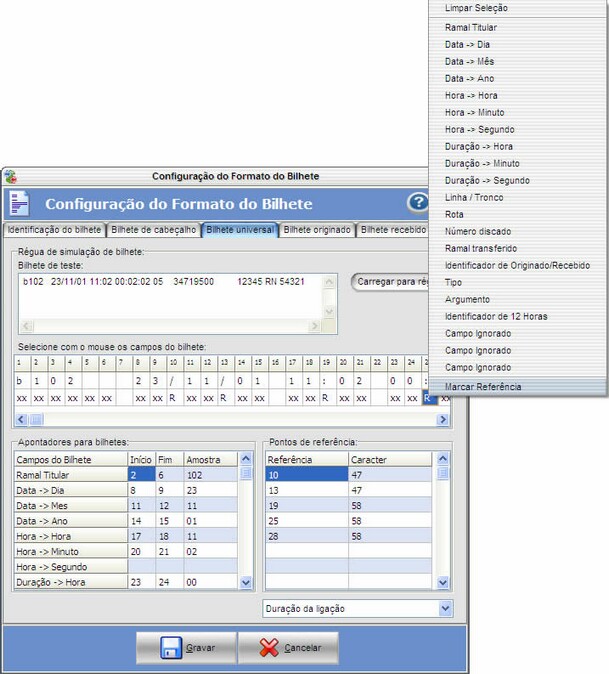
Task: Click the Referência column header
Action: (x=307, y=460)
